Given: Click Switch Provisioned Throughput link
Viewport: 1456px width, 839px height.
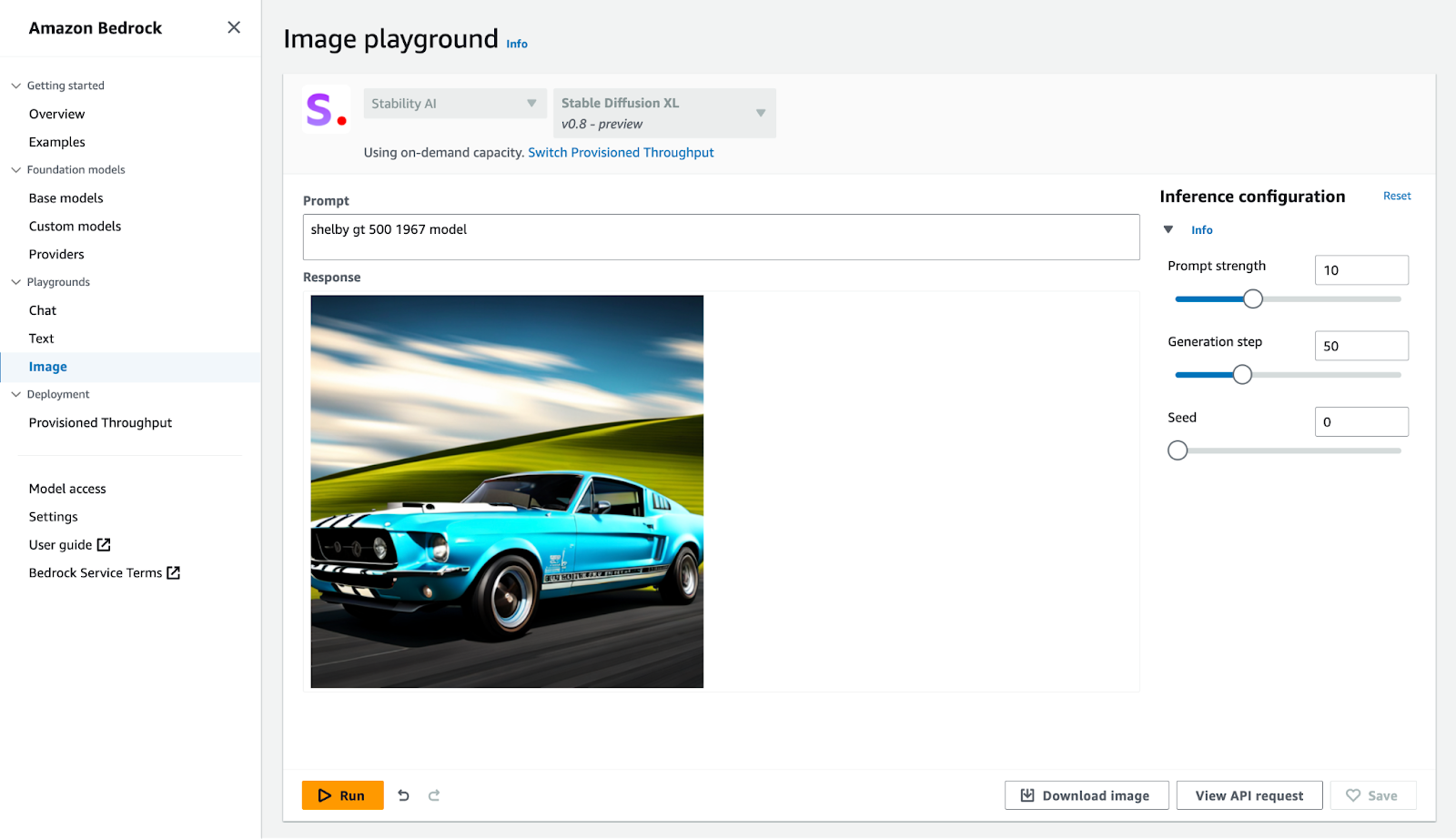Looking at the screenshot, I should point(621,153).
